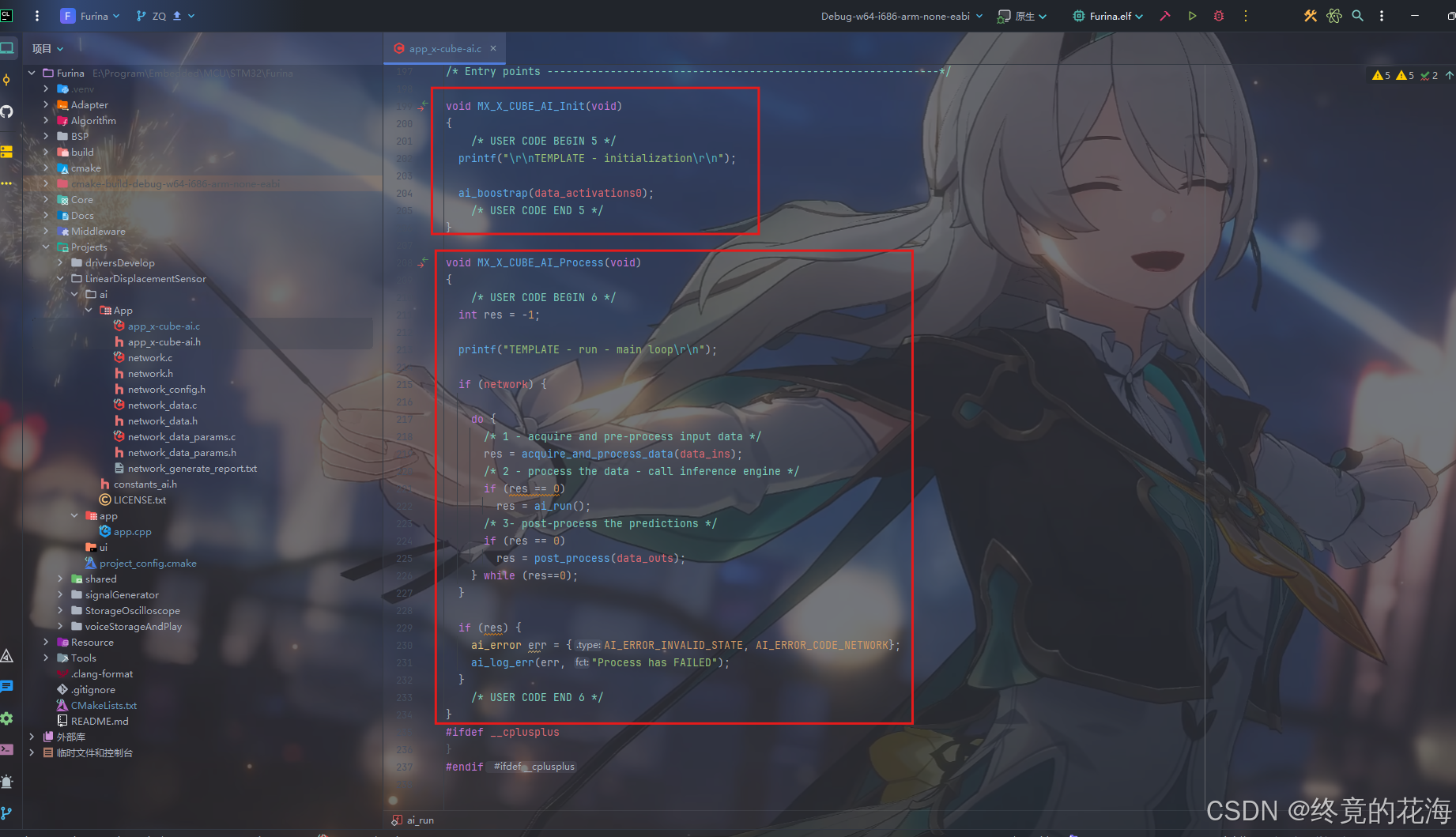Switch to the app_x-cube-ai.c editor tab
1456x837 pixels.
click(445, 49)
